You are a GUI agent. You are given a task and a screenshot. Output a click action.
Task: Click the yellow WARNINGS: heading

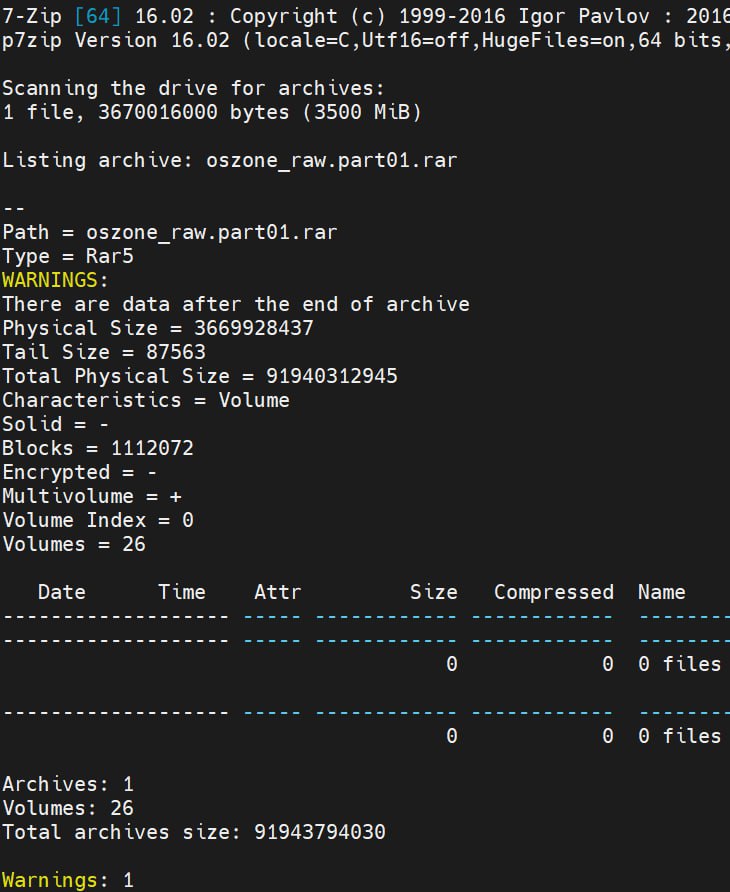point(55,280)
